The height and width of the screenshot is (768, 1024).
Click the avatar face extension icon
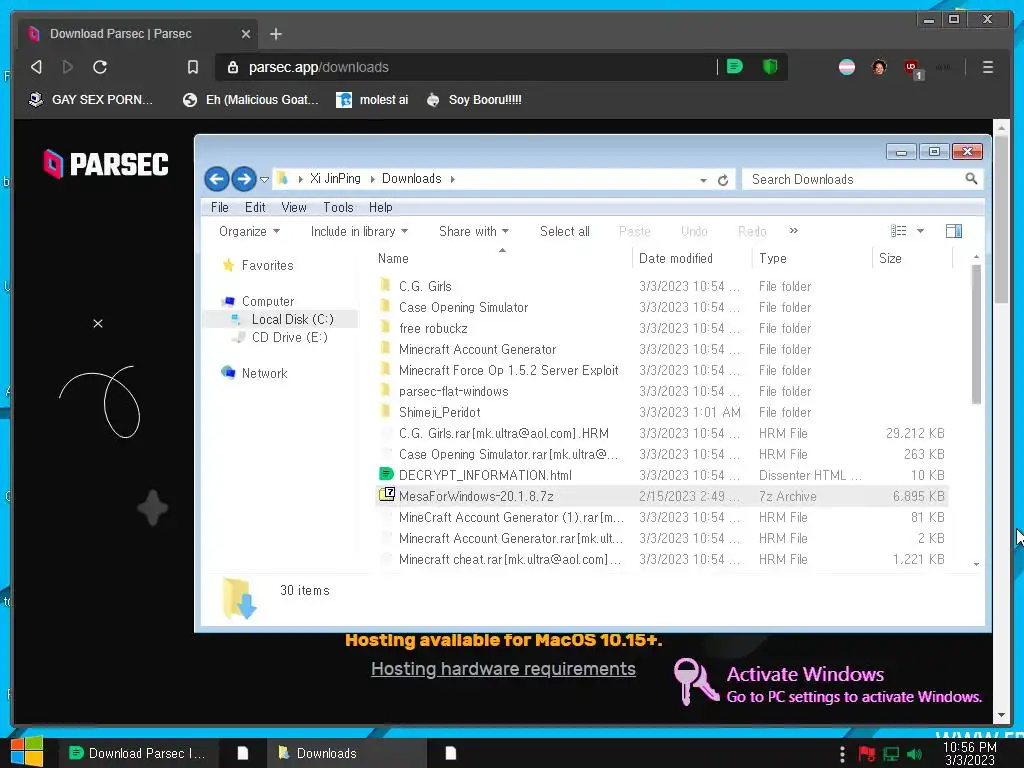(879, 67)
